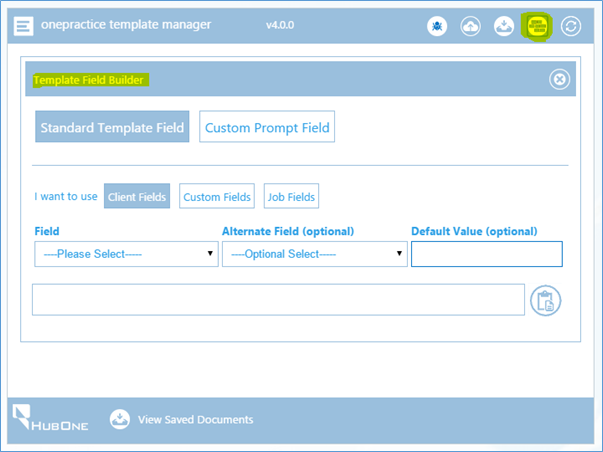Click the refresh sync icon
The width and height of the screenshot is (603, 452).
pos(571,26)
